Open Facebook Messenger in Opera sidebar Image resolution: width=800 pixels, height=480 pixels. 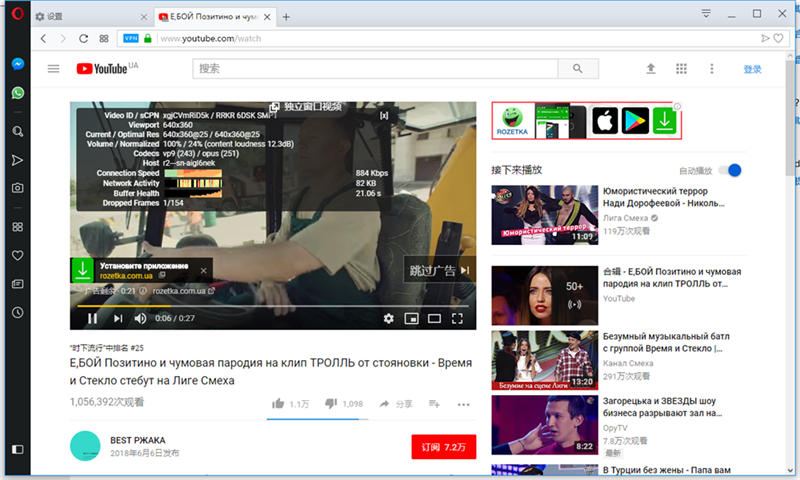pos(17,64)
